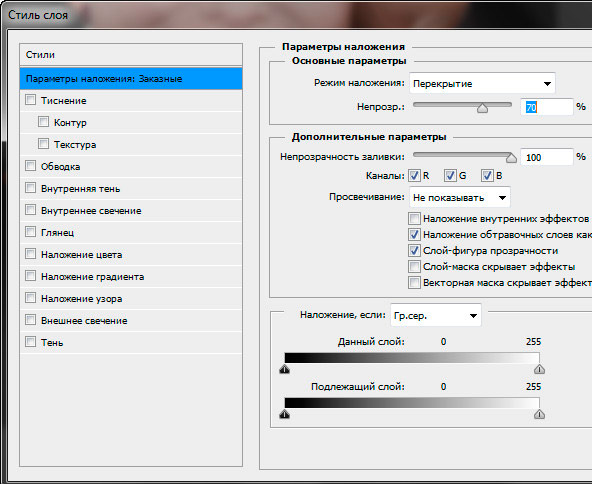This screenshot has width=592, height=484.
Task: Select Параметры наложения: Заказные entry
Action: [131, 79]
